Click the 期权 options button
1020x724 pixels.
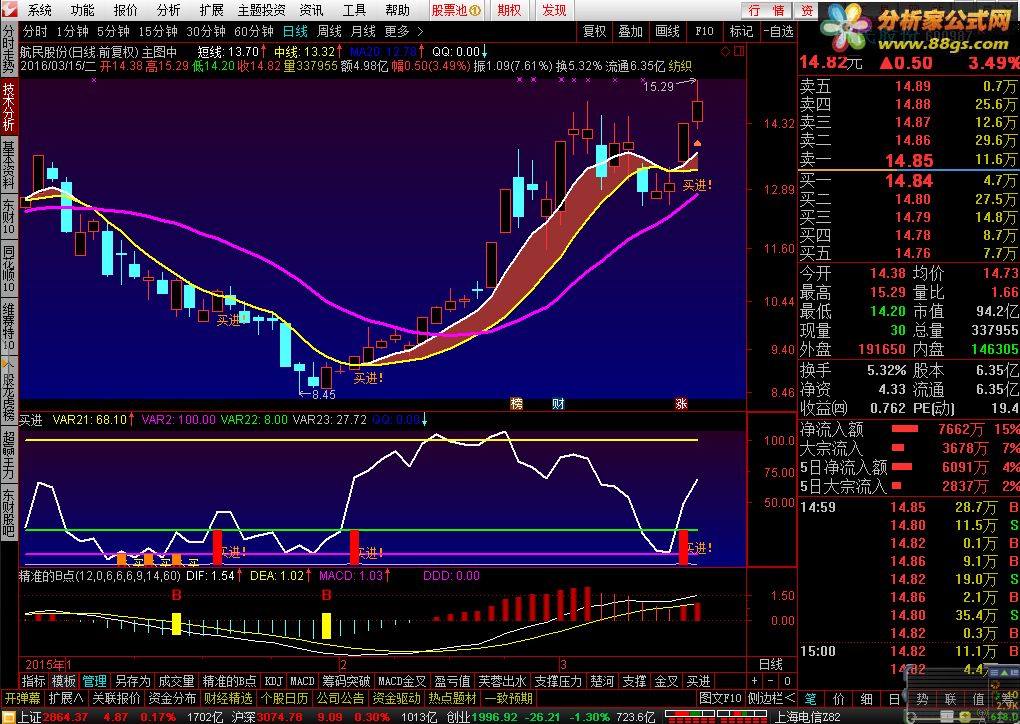click(x=509, y=10)
